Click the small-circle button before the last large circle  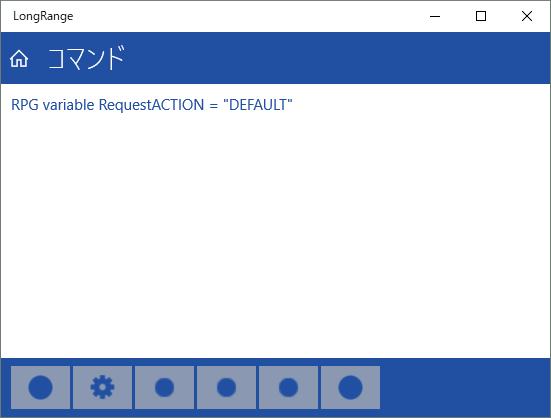click(x=289, y=387)
